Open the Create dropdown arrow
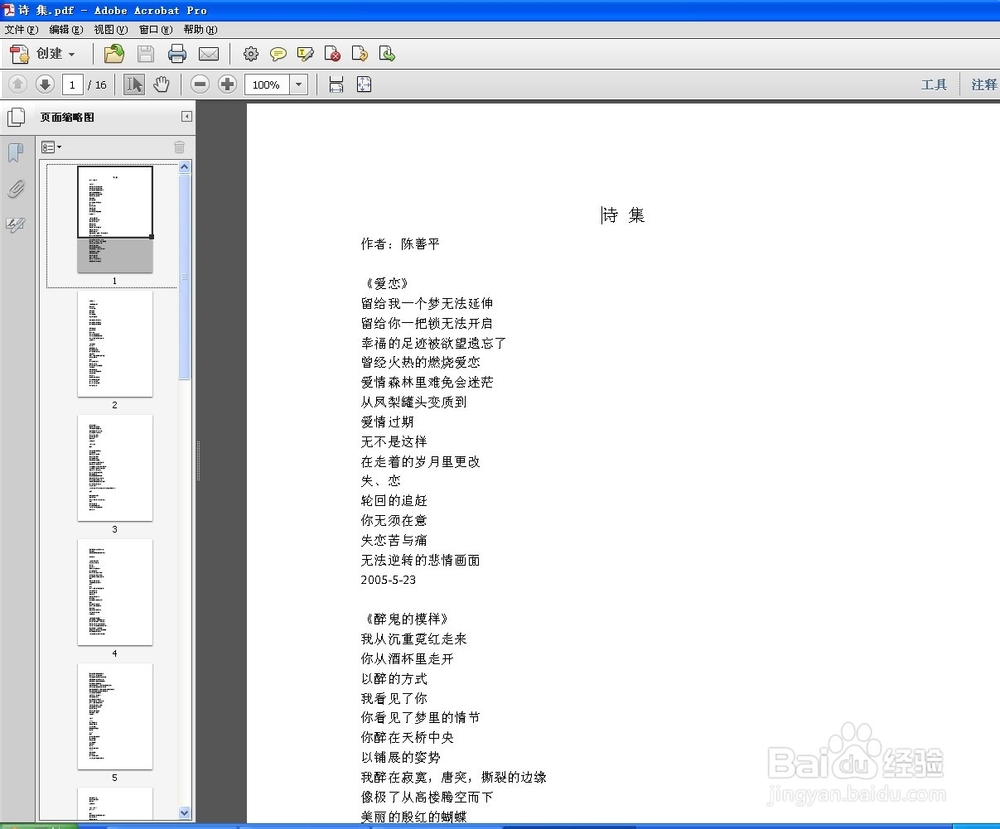 pyautogui.click(x=71, y=55)
